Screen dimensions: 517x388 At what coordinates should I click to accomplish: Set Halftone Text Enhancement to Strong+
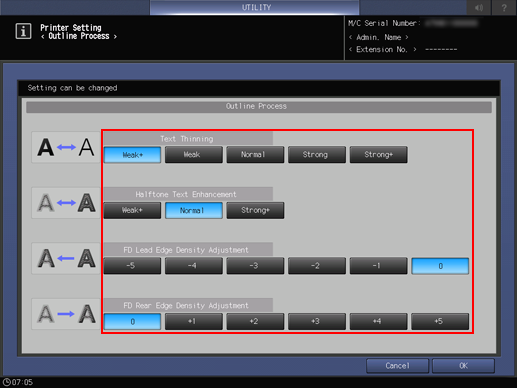(255, 210)
